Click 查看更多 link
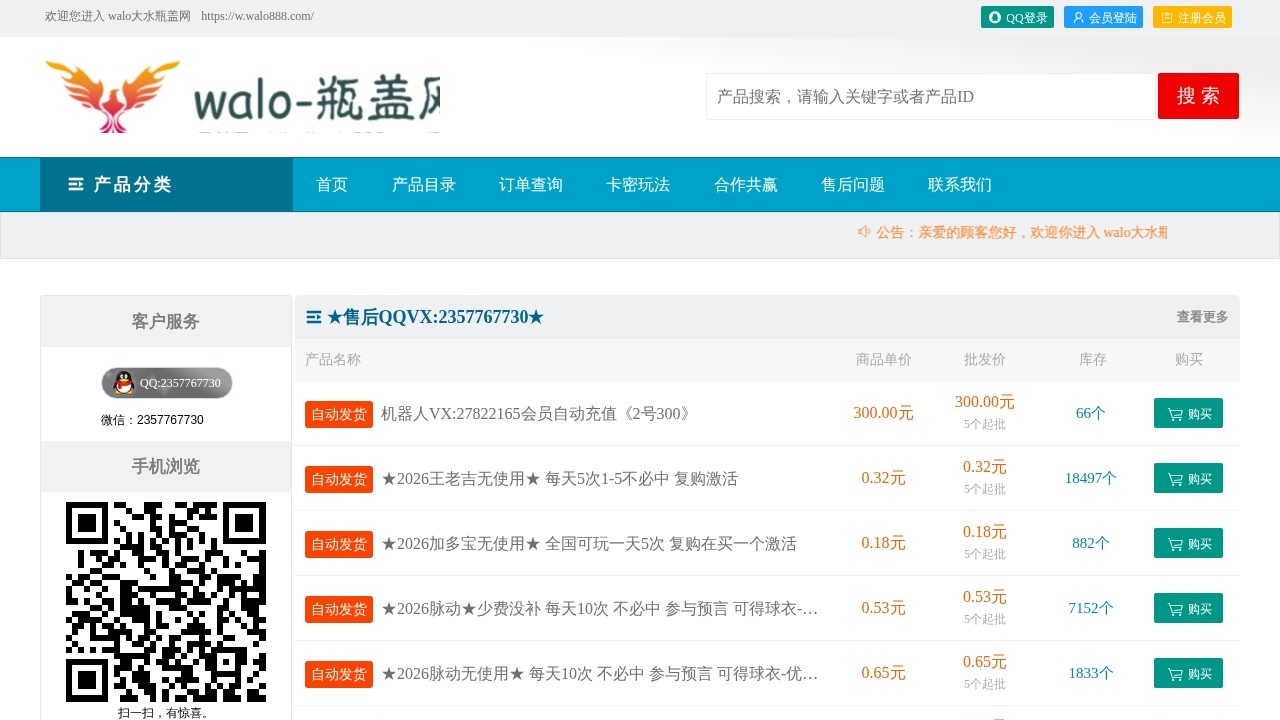The image size is (1280, 720). [1202, 317]
